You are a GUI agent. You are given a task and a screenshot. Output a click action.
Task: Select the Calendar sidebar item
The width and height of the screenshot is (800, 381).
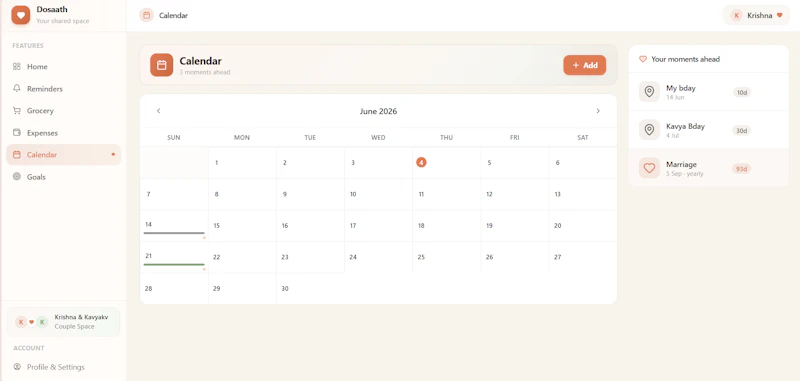pyautogui.click(x=64, y=155)
